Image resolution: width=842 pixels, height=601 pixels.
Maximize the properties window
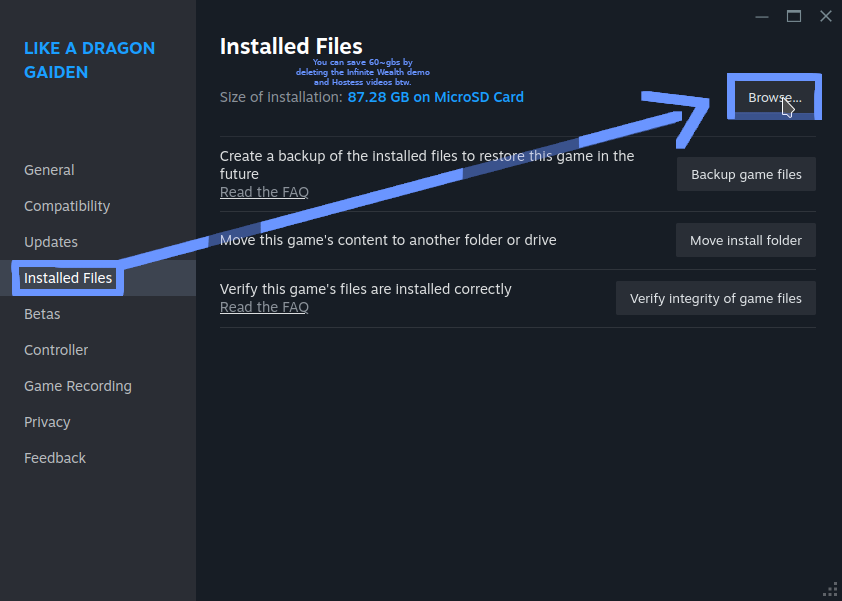pyautogui.click(x=794, y=16)
